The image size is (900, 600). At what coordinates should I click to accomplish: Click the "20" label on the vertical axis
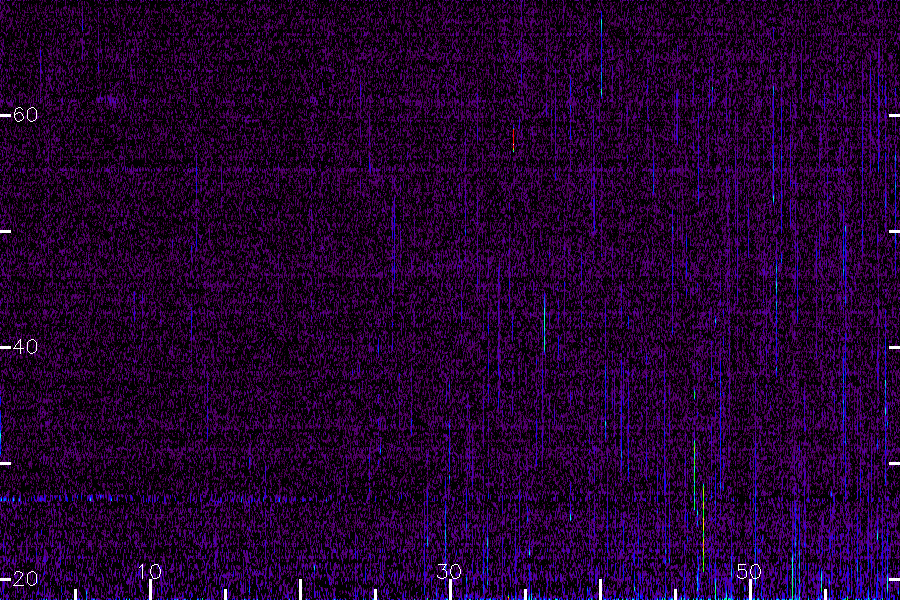pyautogui.click(x=25, y=579)
